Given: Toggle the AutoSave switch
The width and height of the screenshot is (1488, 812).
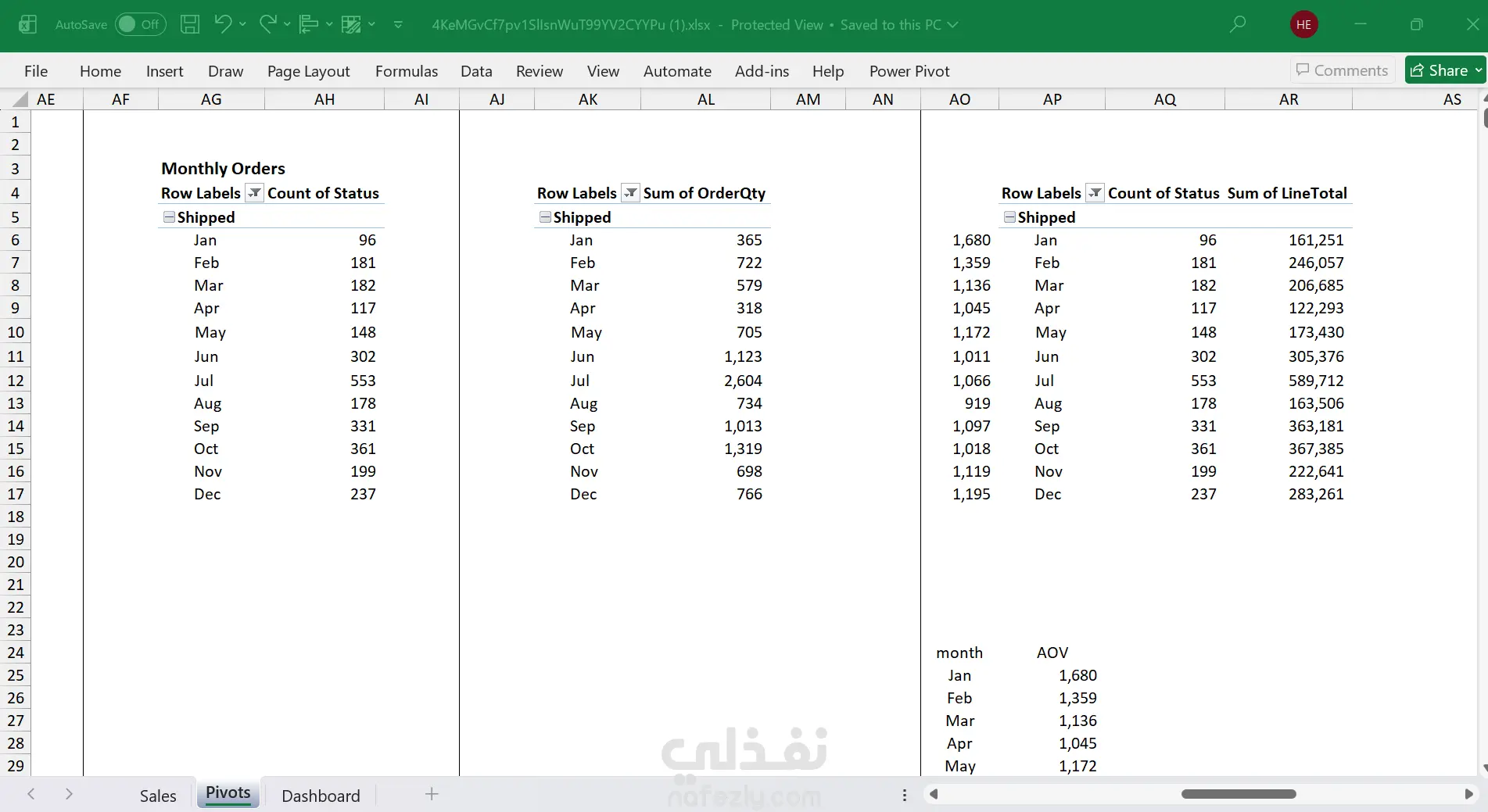Looking at the screenshot, I should pos(141,24).
